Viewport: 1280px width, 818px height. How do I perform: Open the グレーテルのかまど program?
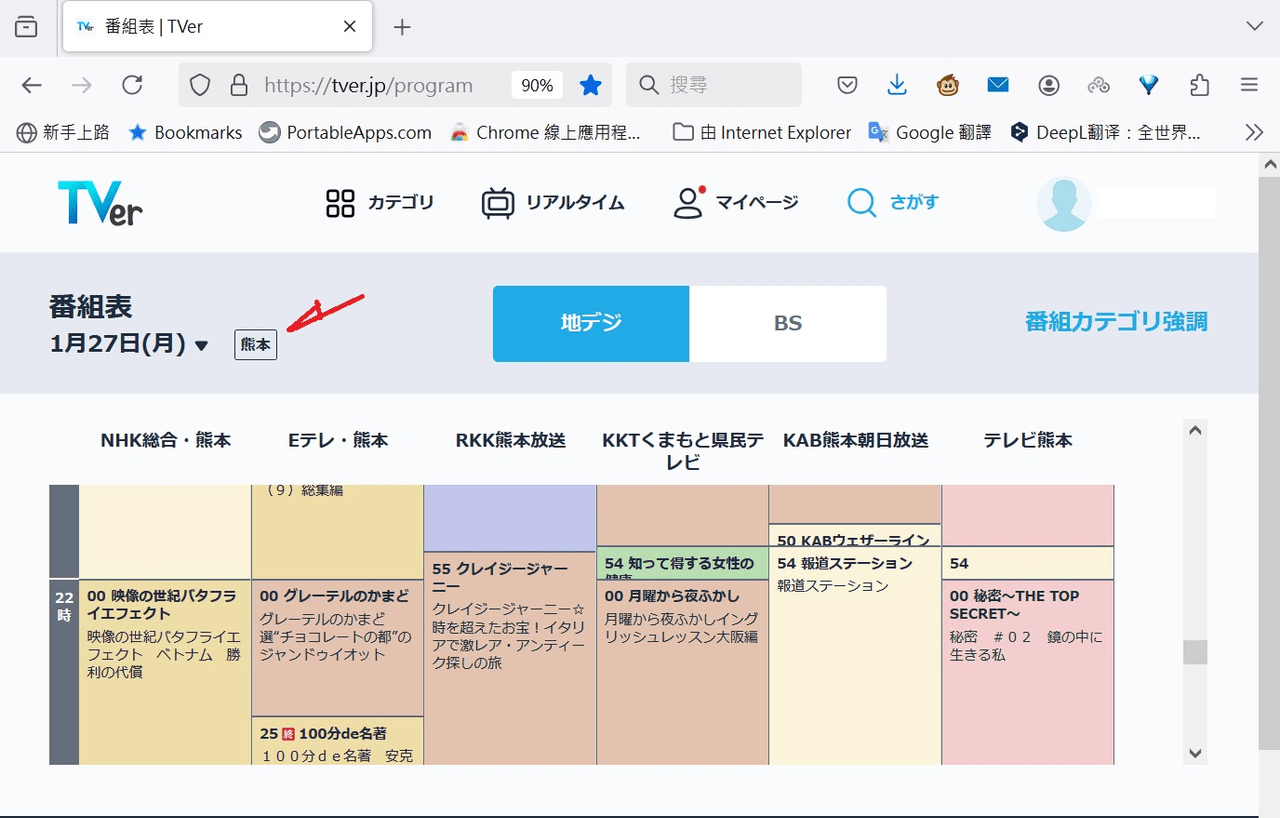click(337, 648)
